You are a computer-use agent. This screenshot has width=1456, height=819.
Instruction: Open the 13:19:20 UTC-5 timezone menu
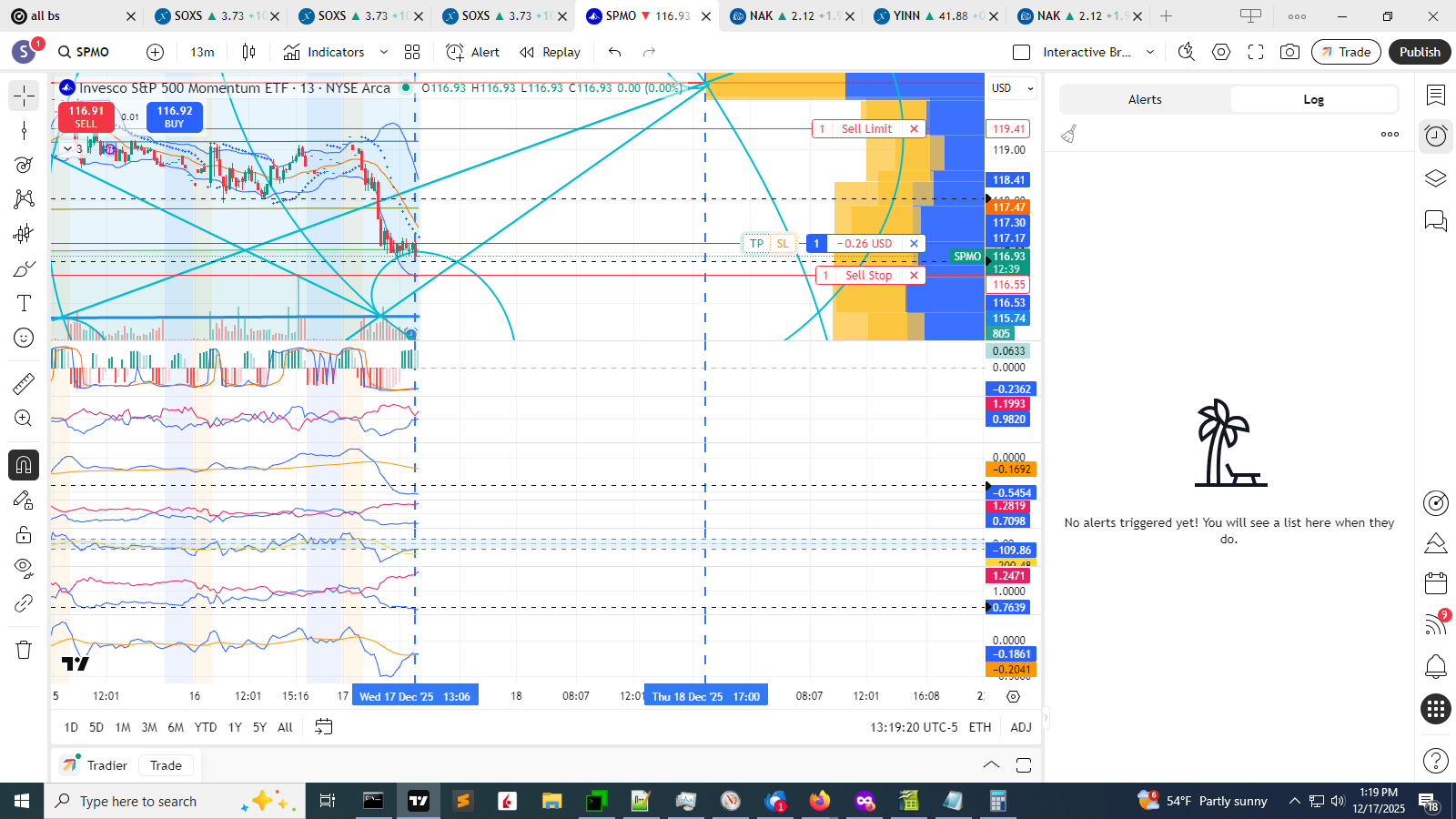914,727
